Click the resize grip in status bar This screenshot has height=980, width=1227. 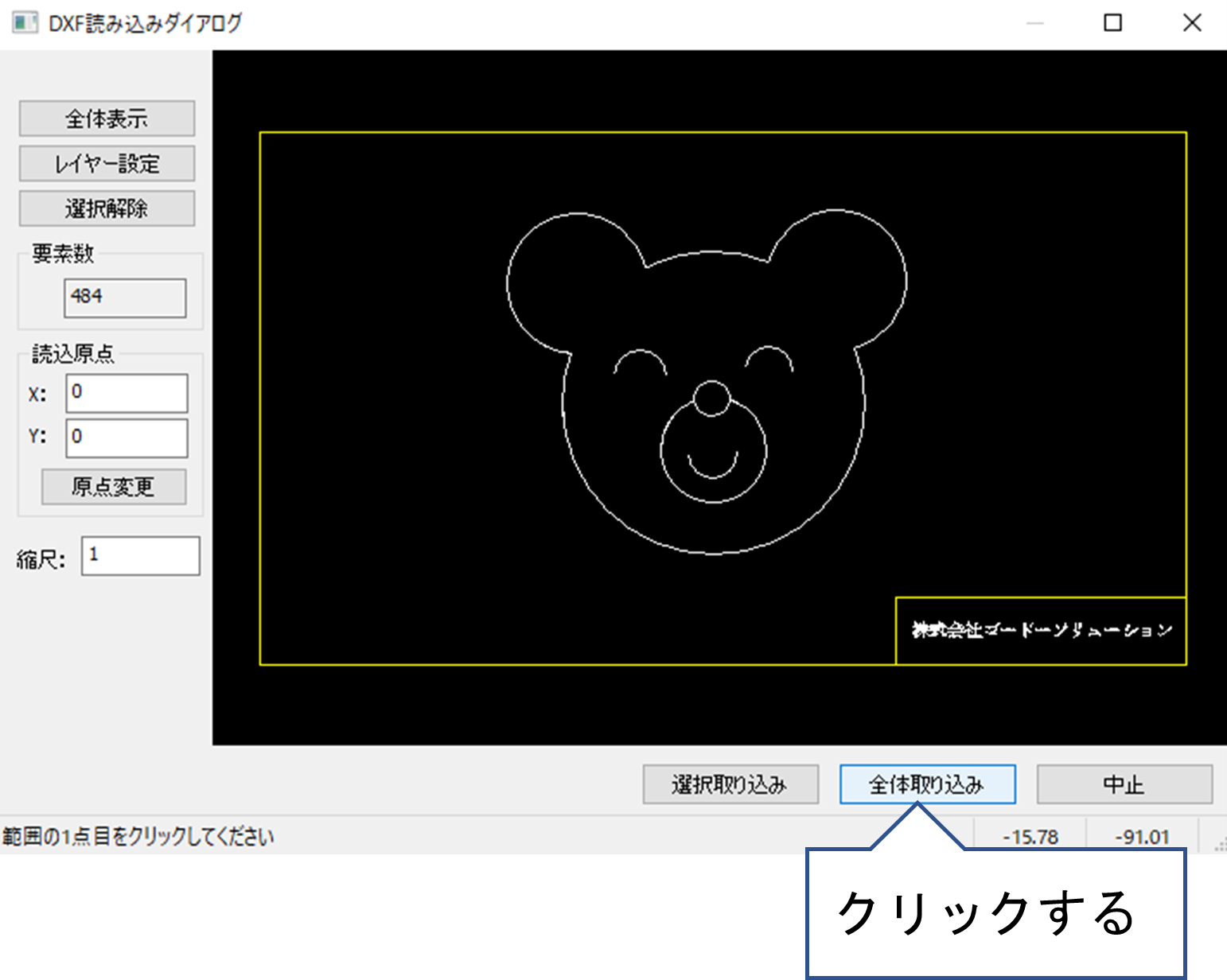(x=1219, y=845)
